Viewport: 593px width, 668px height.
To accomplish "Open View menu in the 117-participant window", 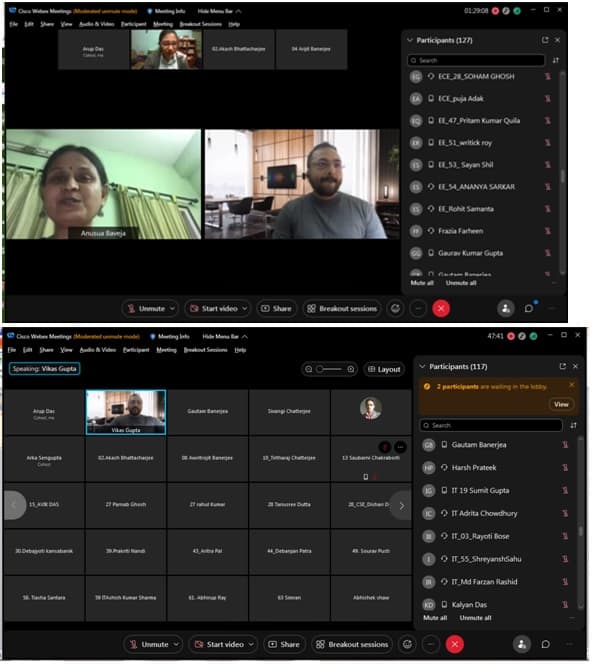I will click(x=66, y=350).
